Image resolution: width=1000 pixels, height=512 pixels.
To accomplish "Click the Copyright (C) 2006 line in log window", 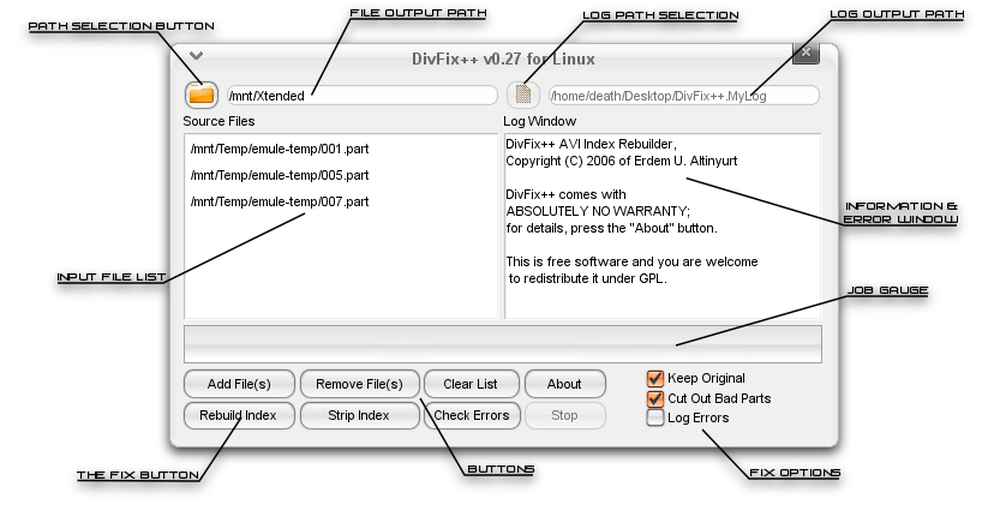I will (621, 161).
